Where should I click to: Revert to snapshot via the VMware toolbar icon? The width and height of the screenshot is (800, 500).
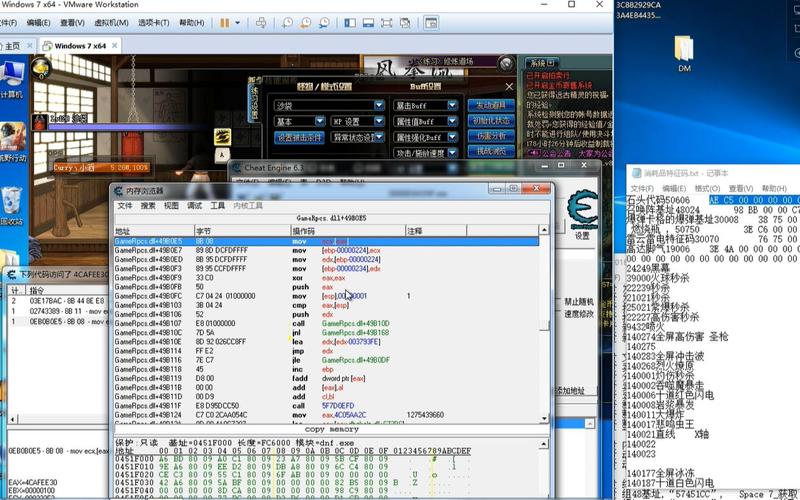tap(306, 23)
